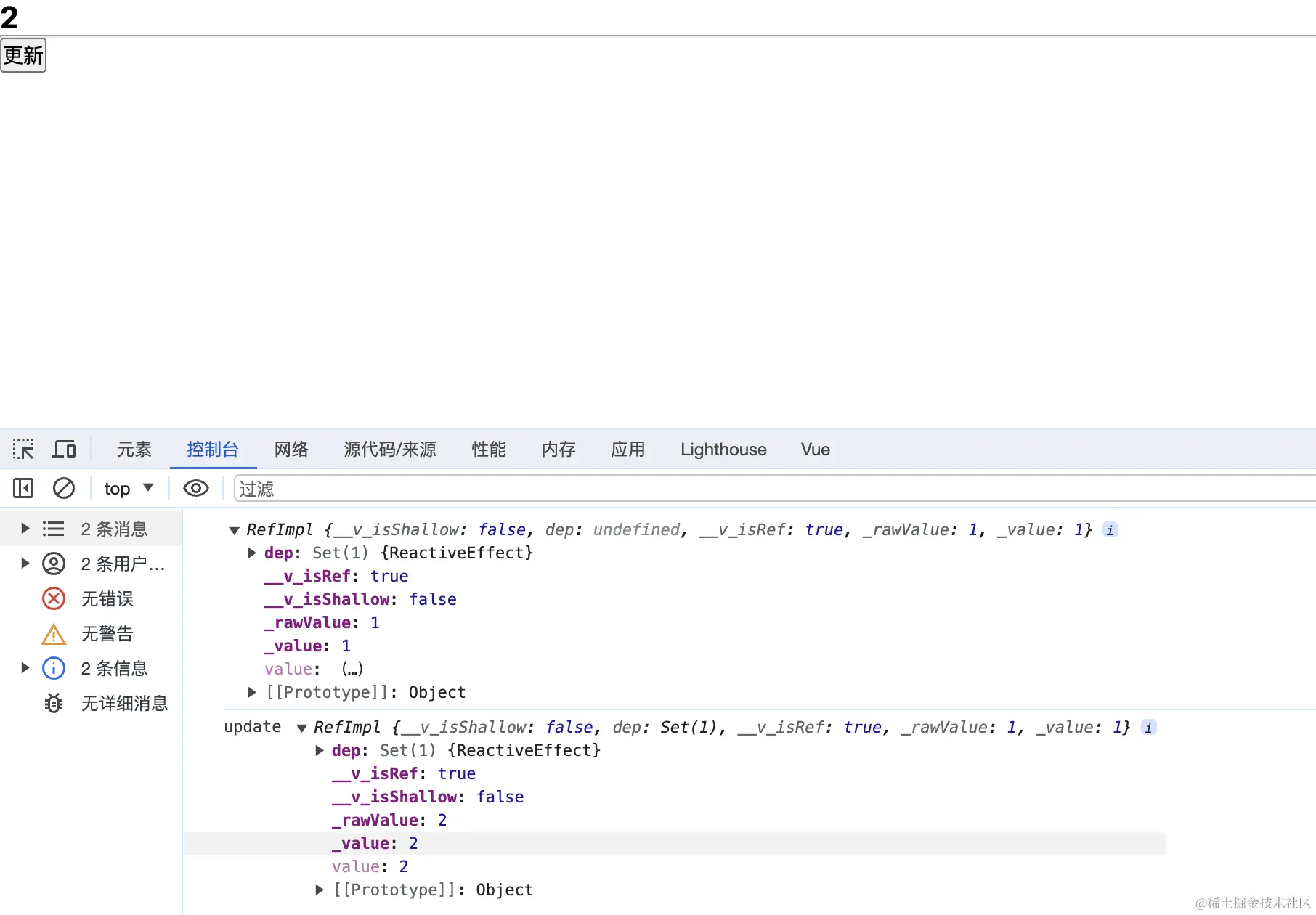Collapse the first RefImpl object
This screenshot has height=915, width=1316.
click(234, 530)
